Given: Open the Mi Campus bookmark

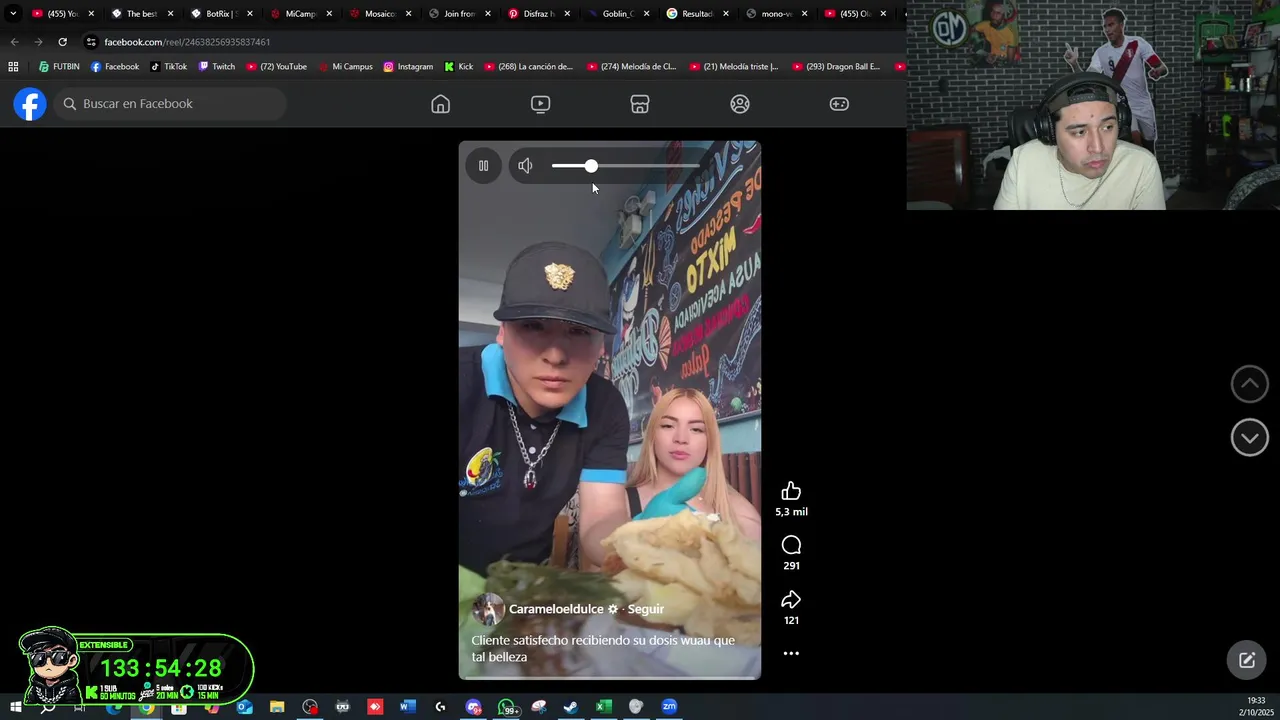Looking at the screenshot, I should pos(345,67).
